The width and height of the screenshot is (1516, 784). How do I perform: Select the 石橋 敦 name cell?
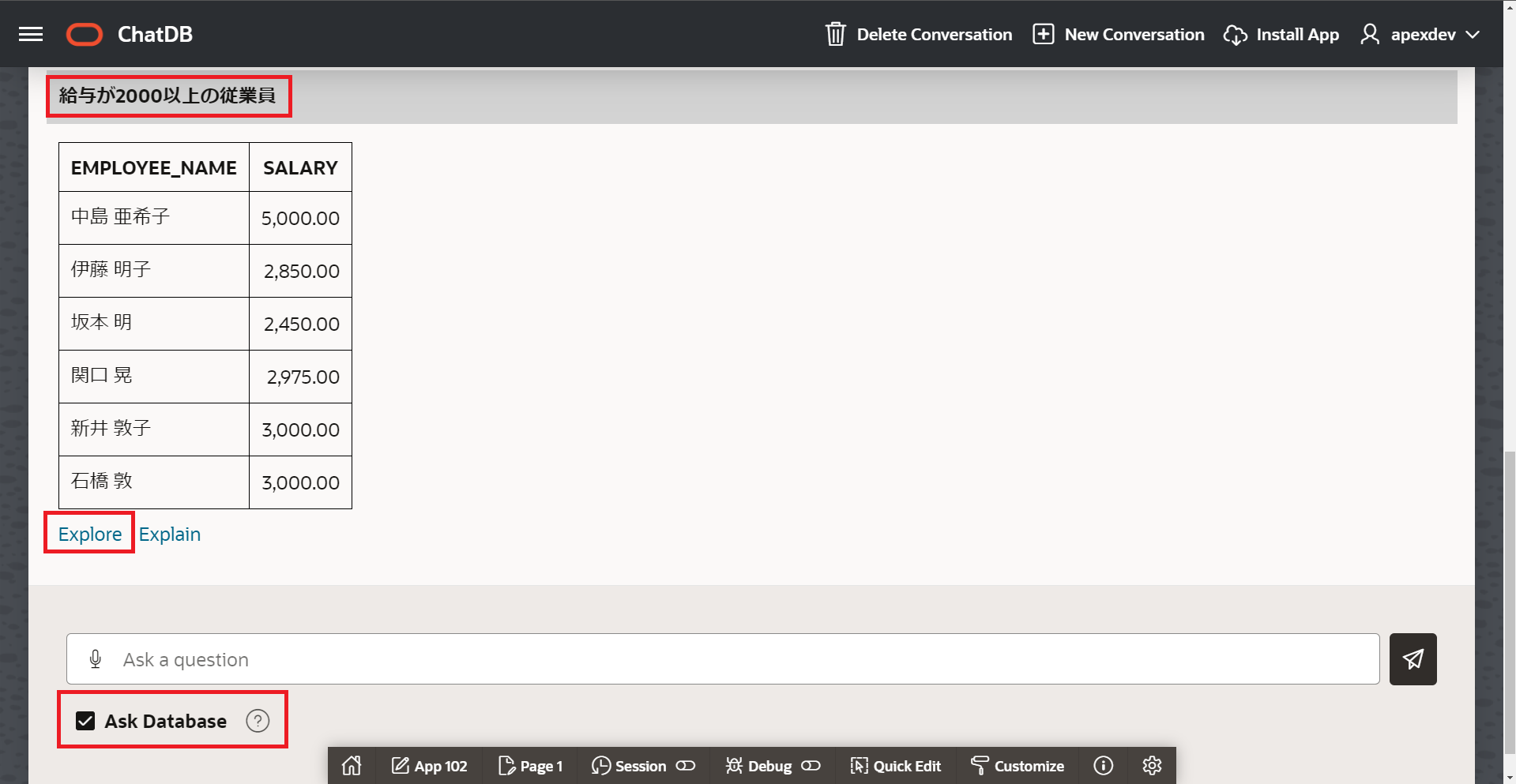pyautogui.click(x=154, y=482)
